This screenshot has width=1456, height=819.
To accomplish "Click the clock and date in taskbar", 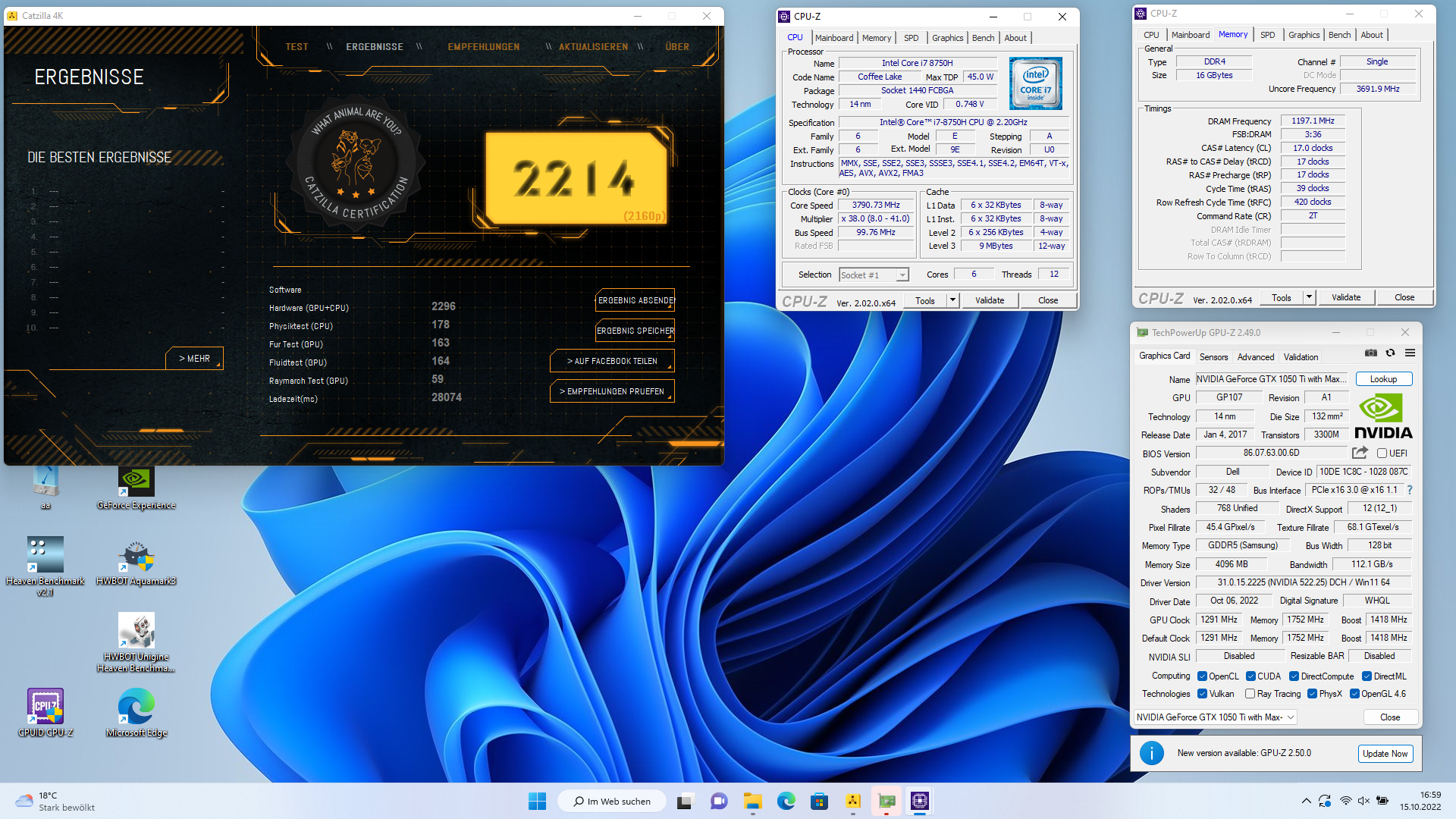I will [1420, 801].
